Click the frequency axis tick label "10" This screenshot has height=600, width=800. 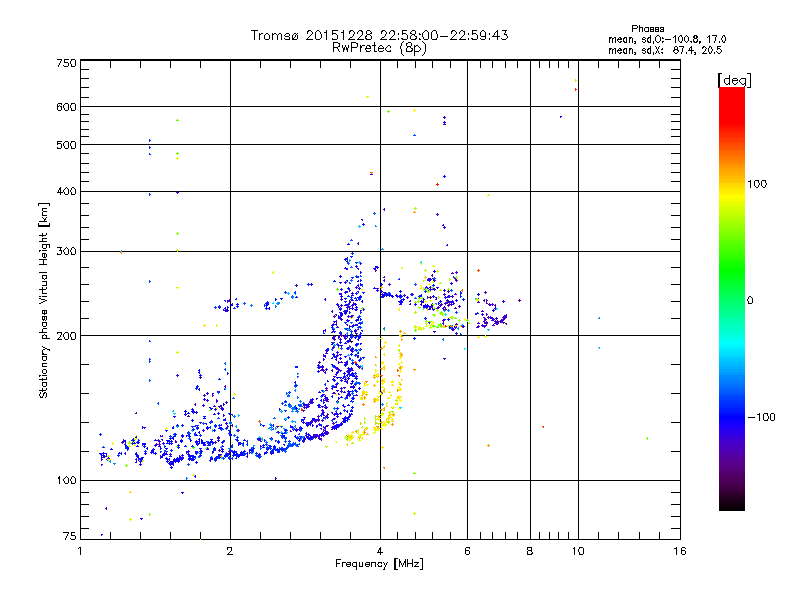coord(578,551)
